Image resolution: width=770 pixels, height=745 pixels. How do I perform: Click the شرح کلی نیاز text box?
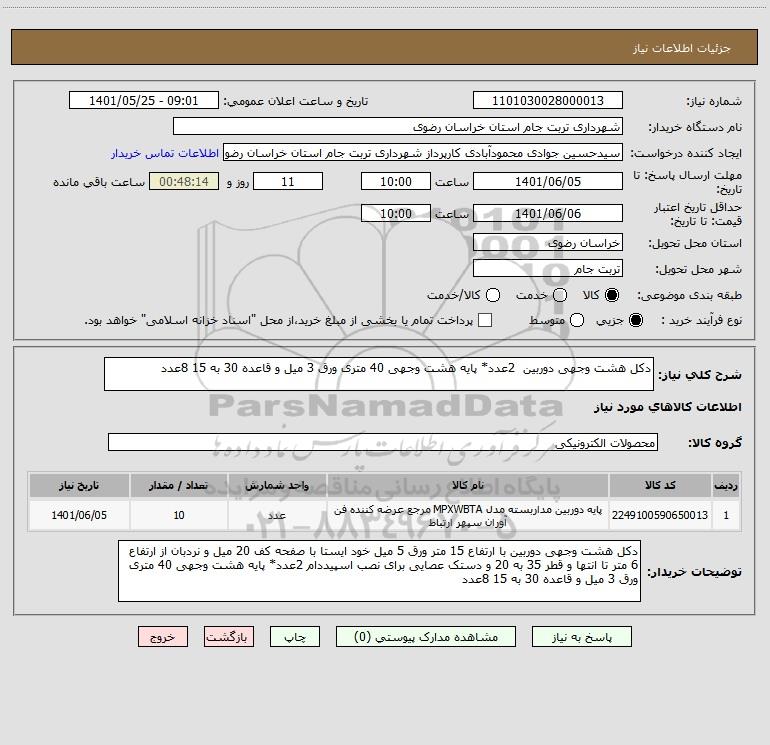click(379, 374)
